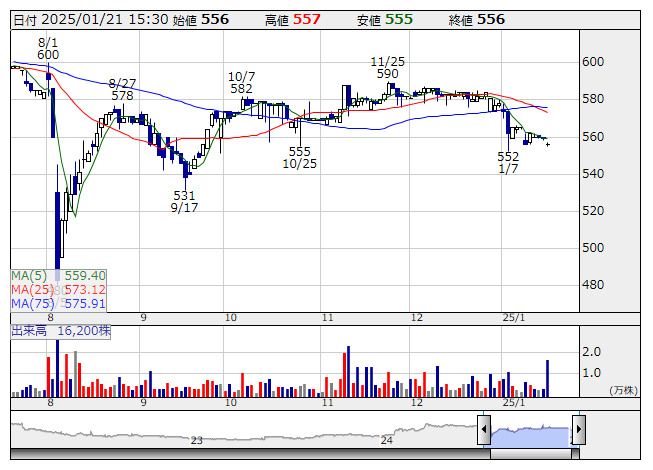Click the 25/1 month label under price chart
The image size is (653, 470).
point(513,318)
